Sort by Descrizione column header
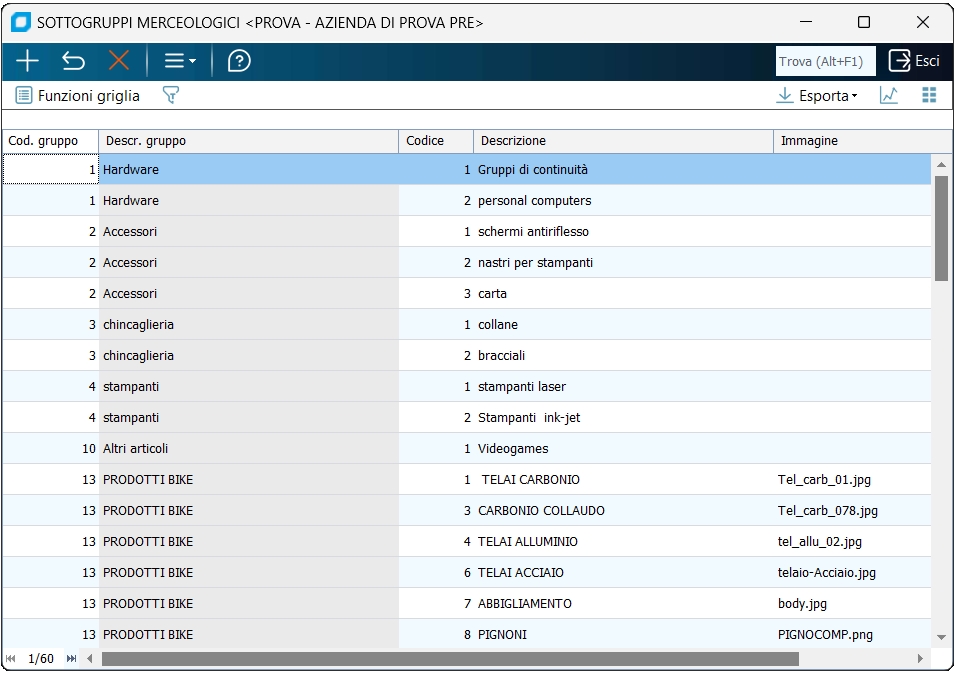Viewport: 956px width, 673px height. point(624,141)
